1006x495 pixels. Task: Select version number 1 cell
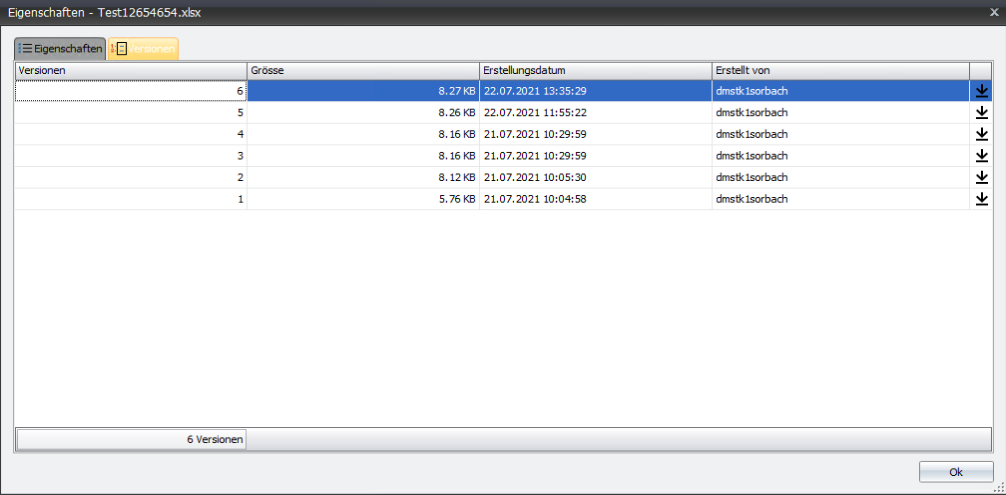[131, 199]
